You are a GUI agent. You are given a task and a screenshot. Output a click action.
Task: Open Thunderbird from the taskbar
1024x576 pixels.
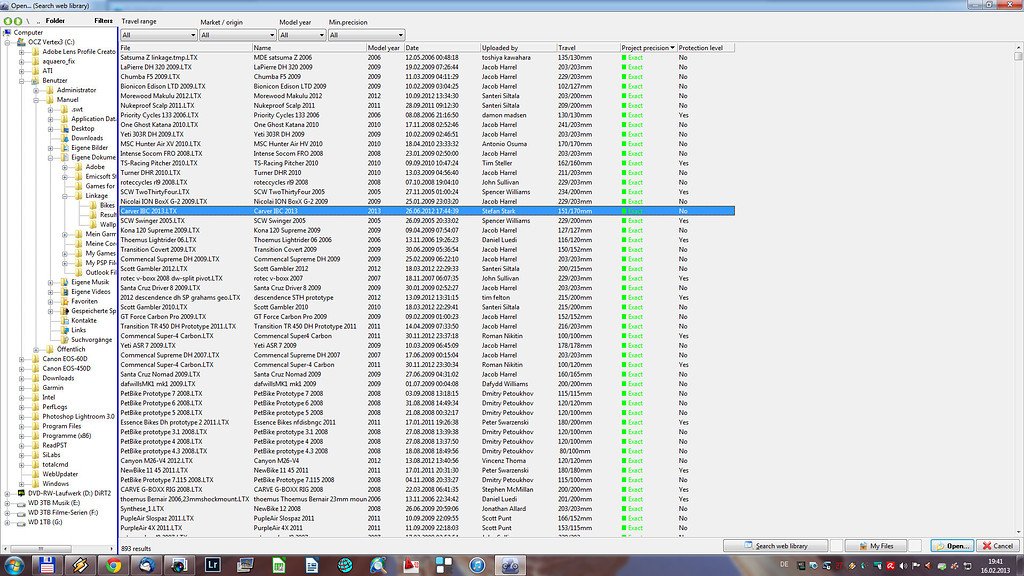(147, 565)
